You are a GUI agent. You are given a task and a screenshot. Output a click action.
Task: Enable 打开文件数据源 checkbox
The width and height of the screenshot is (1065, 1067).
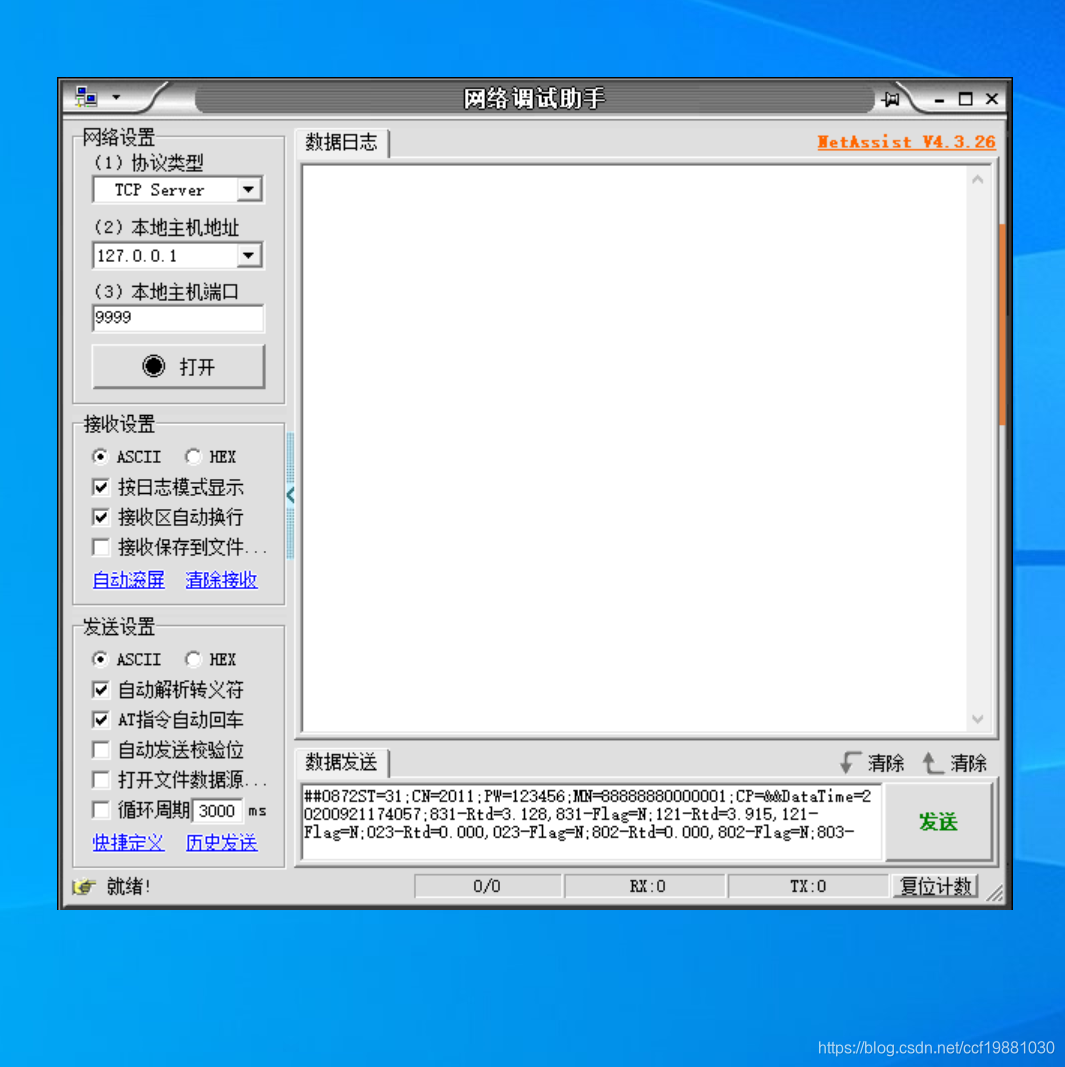point(101,780)
